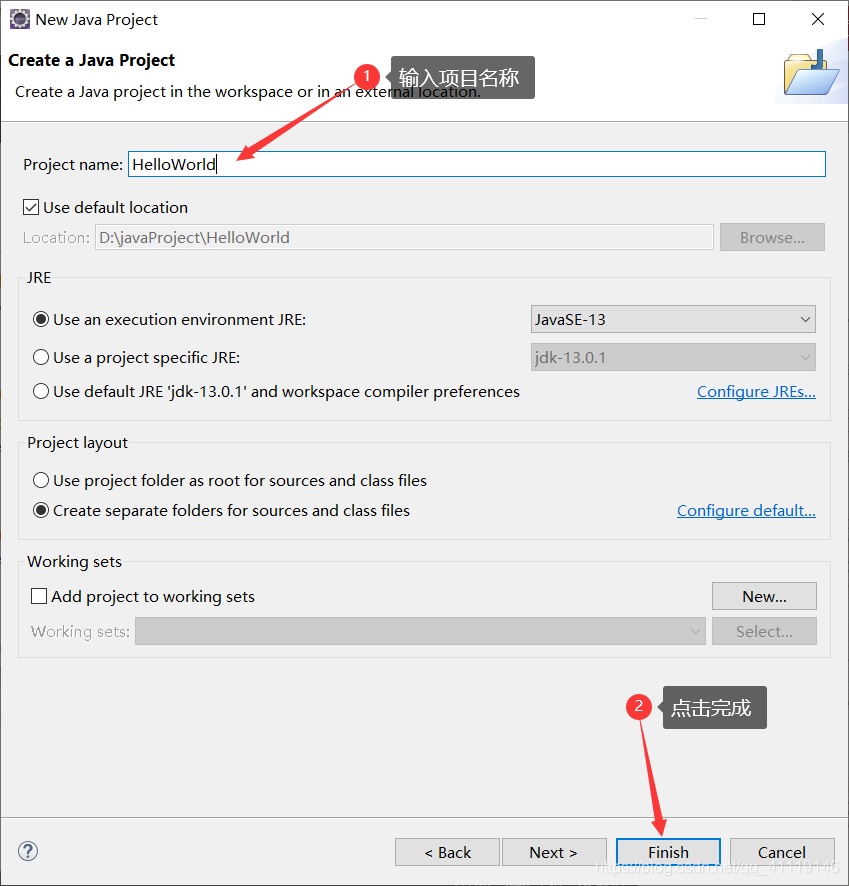
Task: Minimize the New Java Project window
Action: point(701,19)
